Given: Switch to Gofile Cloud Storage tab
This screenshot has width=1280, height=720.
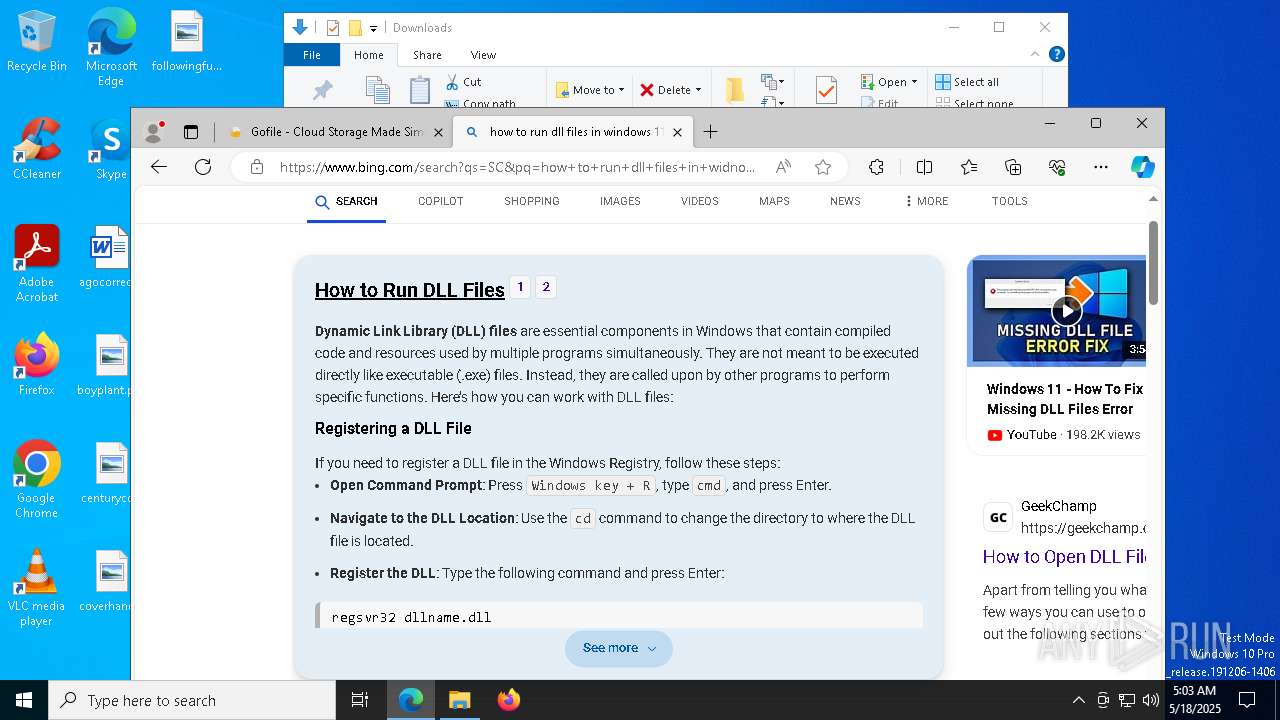Looking at the screenshot, I should click(335, 132).
